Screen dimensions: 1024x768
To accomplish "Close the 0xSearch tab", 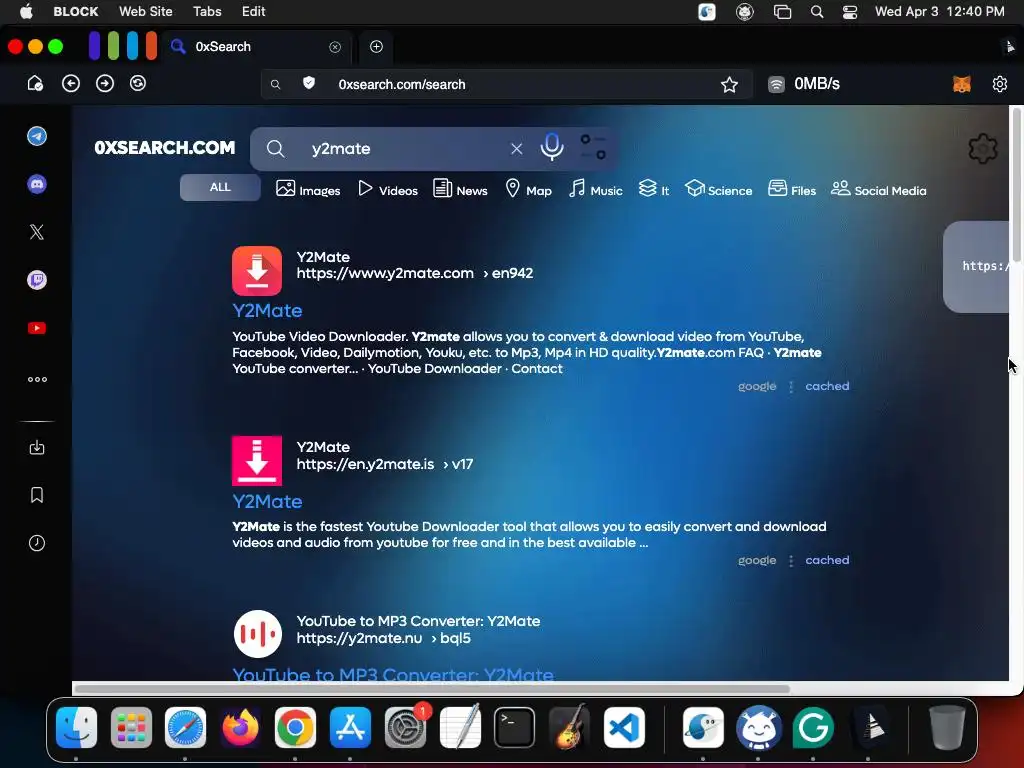I will tap(335, 47).
